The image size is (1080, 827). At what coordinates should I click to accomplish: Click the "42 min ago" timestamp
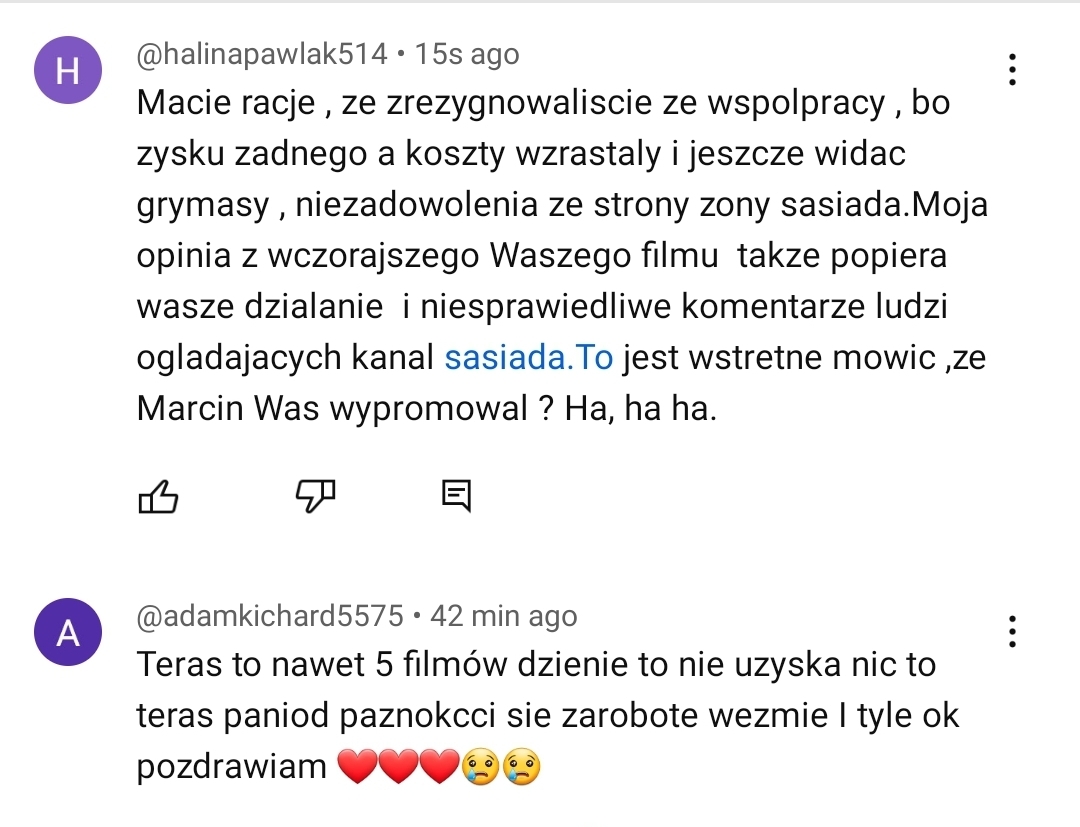[x=503, y=616]
